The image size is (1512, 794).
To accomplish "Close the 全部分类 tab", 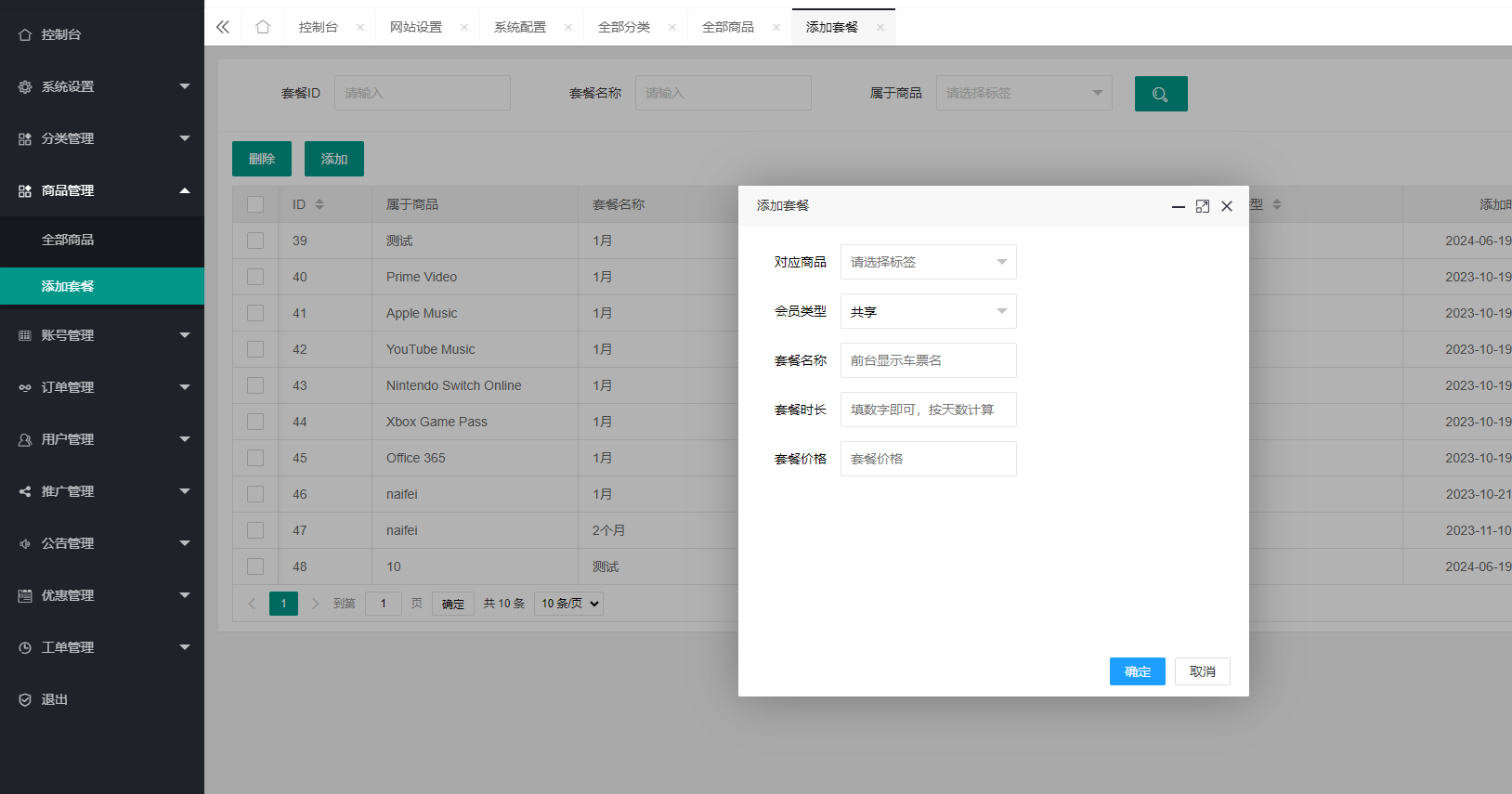I will pyautogui.click(x=672, y=27).
